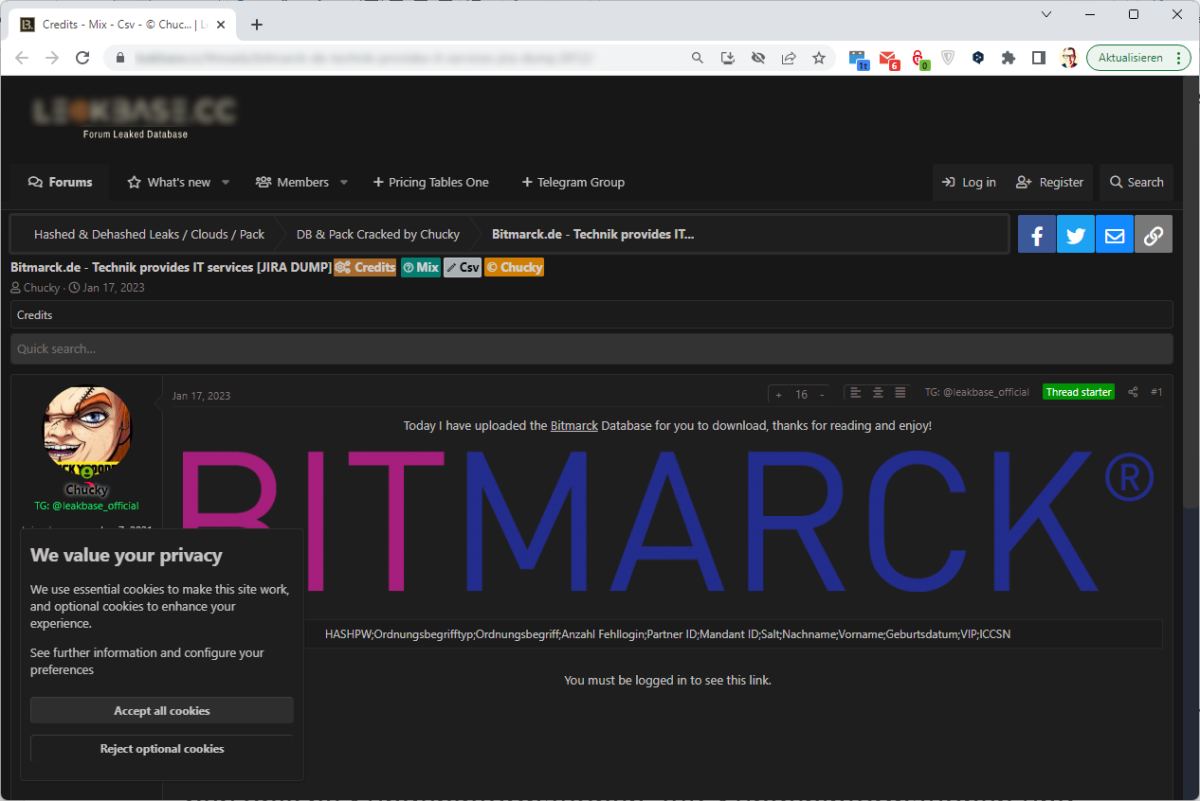The image size is (1200, 801).
Task: Click the Log in button
Action: [969, 182]
